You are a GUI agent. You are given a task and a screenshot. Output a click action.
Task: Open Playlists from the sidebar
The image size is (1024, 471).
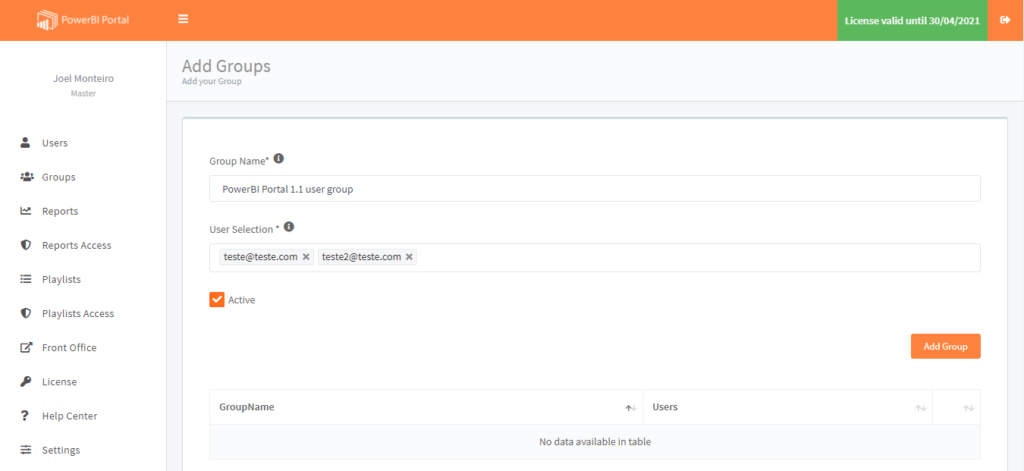coord(61,279)
